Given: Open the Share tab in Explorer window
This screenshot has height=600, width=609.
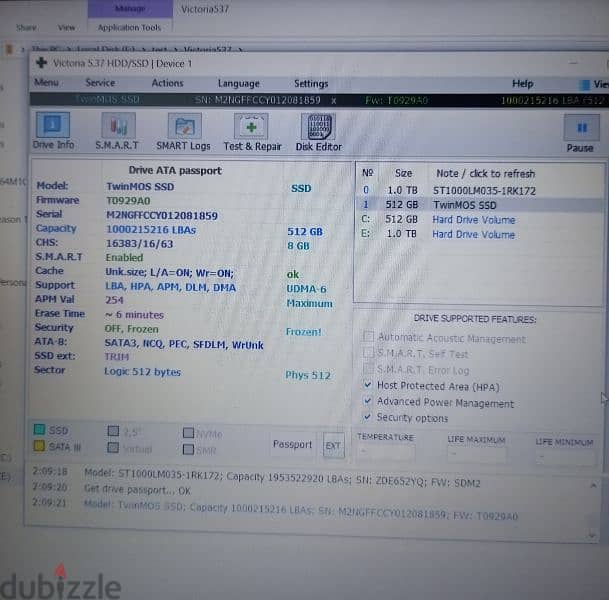Looking at the screenshot, I should (x=26, y=28).
